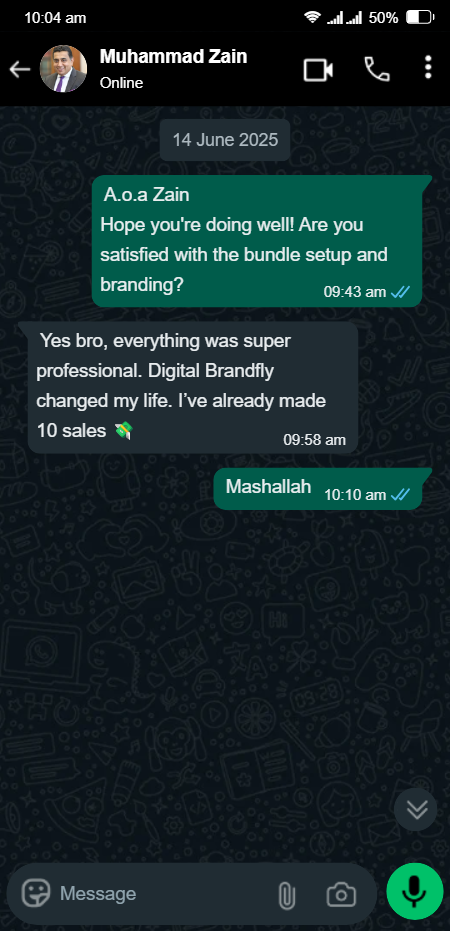
Task: Start a voice call via phone icon
Action: point(376,69)
